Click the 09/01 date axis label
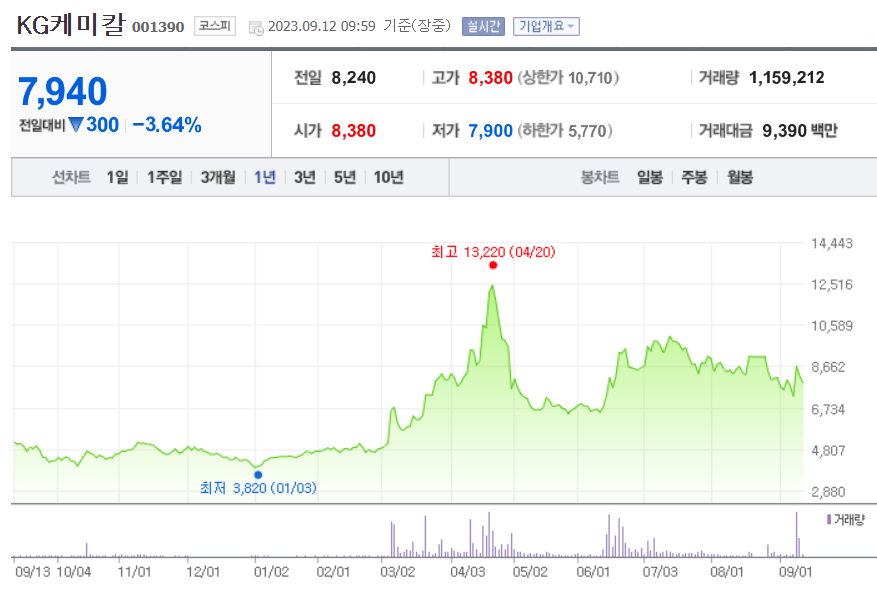 [x=795, y=572]
